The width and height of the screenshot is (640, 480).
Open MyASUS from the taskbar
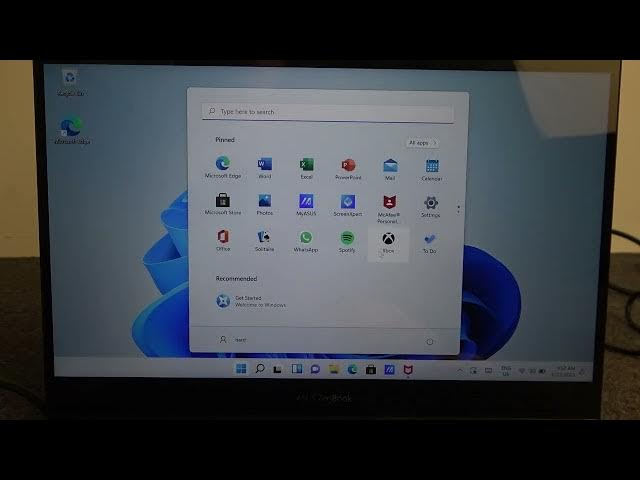click(x=389, y=370)
